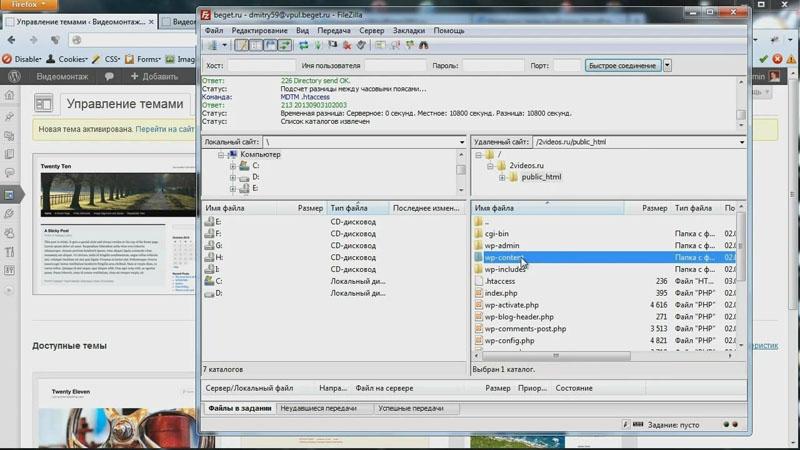Screen dimensions: 800x450
Task: Click the Firefox menu button
Action: (29, 5)
